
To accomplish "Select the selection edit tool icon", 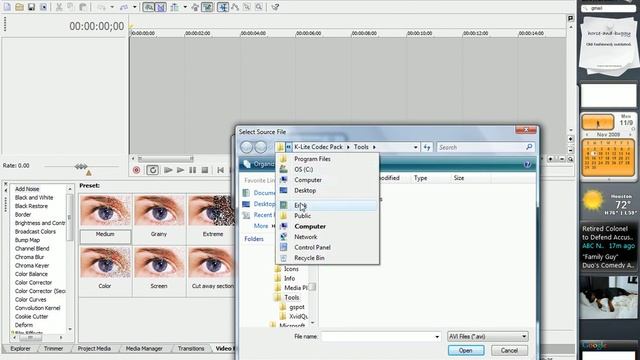I will pos(247,7).
